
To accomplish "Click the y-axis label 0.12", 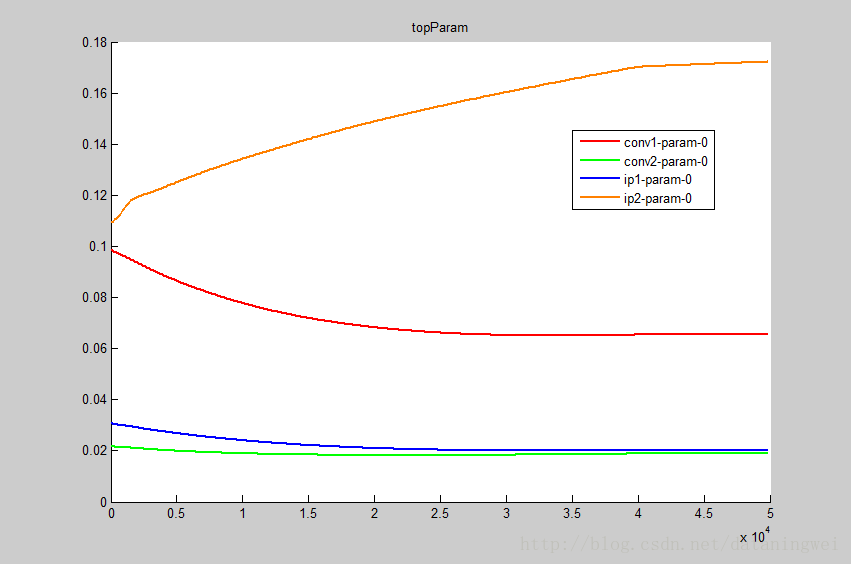I will pyautogui.click(x=94, y=195).
